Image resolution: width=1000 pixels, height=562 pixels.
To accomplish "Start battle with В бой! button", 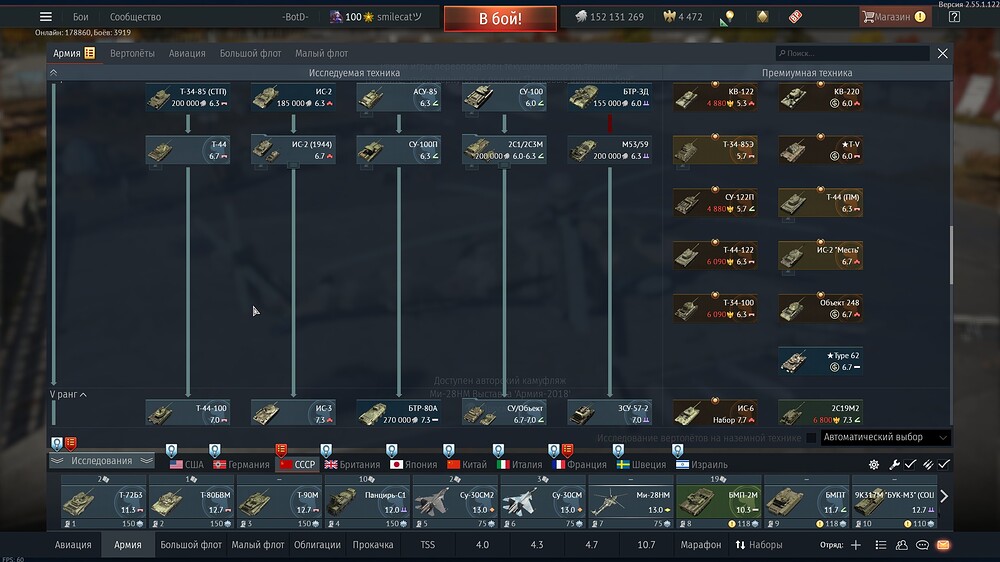I will tap(500, 18).
